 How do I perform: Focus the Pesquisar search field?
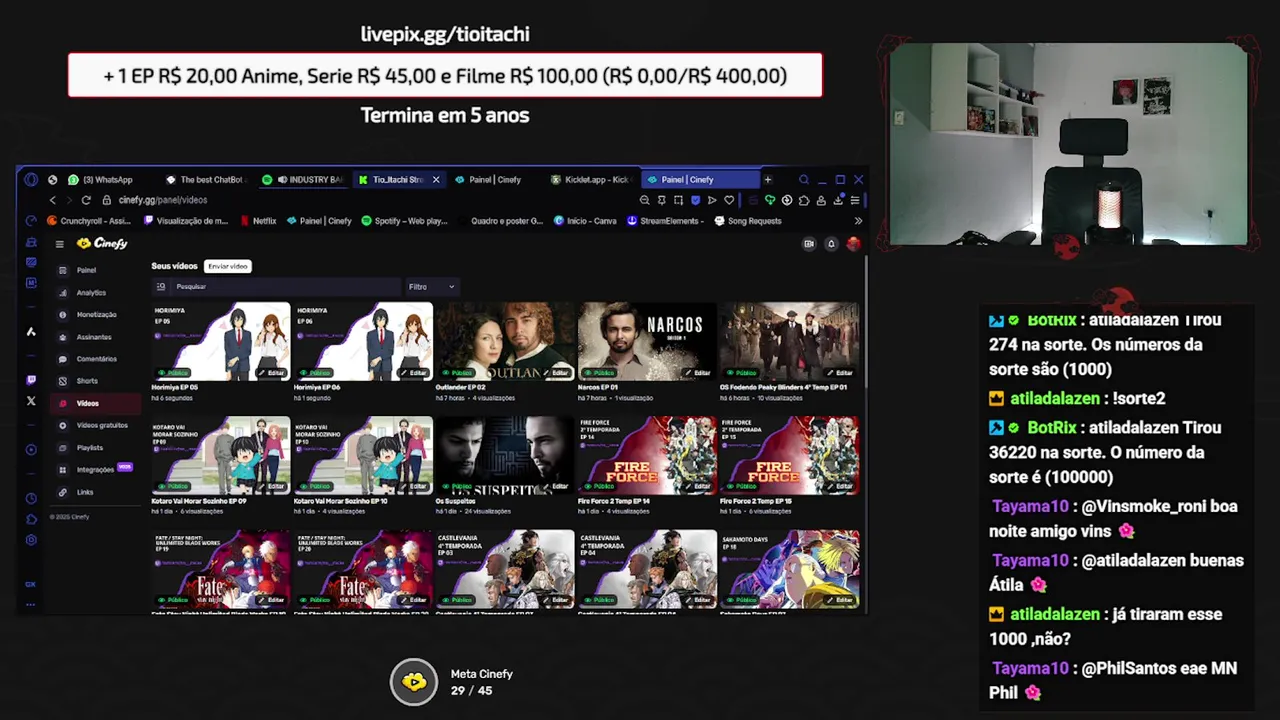pyautogui.click(x=276, y=287)
